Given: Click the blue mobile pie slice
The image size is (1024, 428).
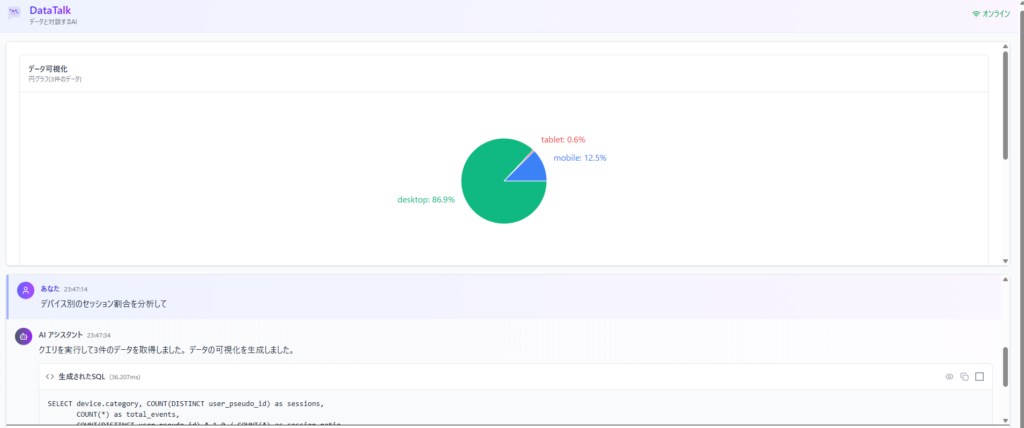Looking at the screenshot, I should 531,168.
